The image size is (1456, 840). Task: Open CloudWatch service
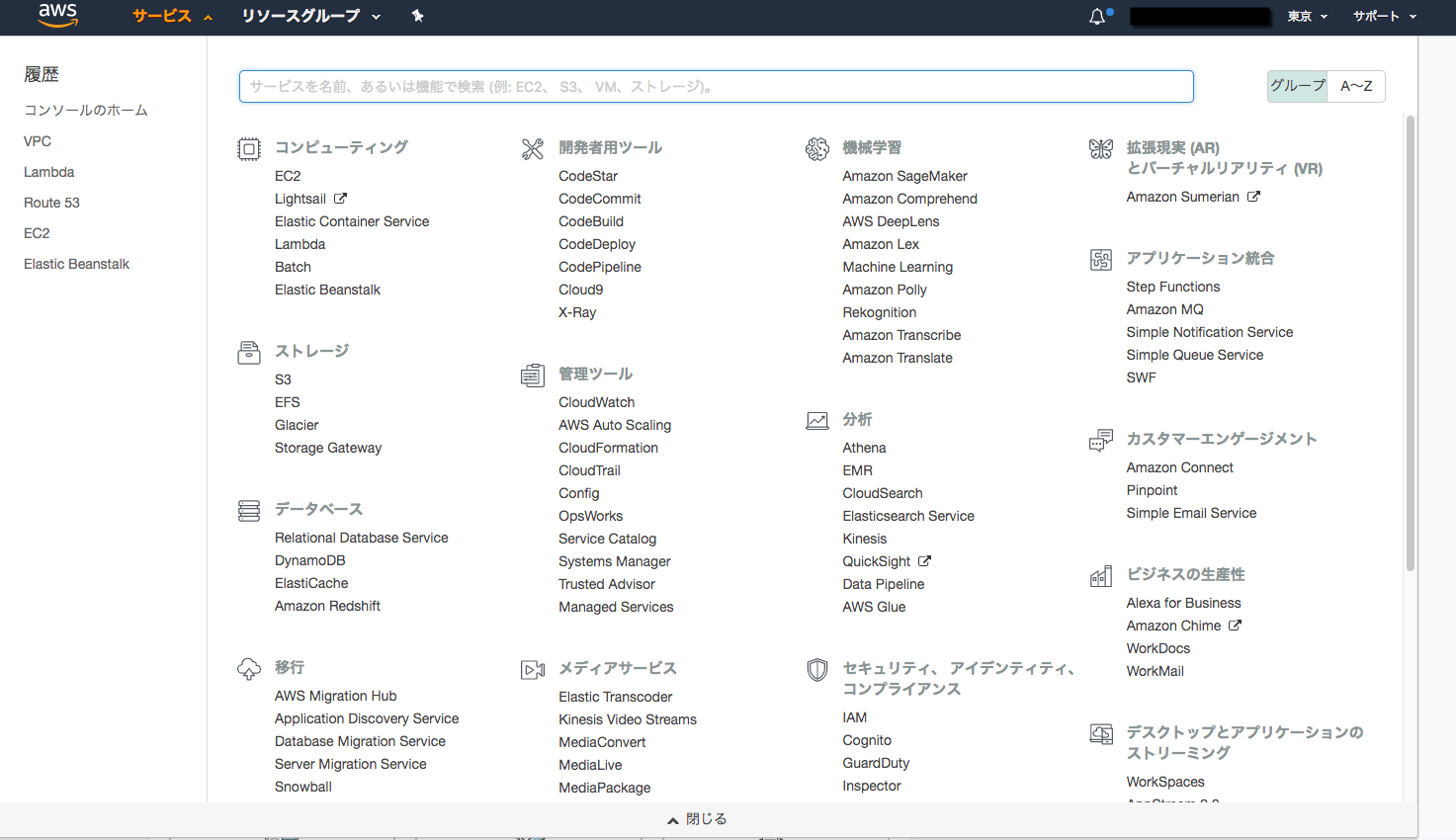point(597,402)
